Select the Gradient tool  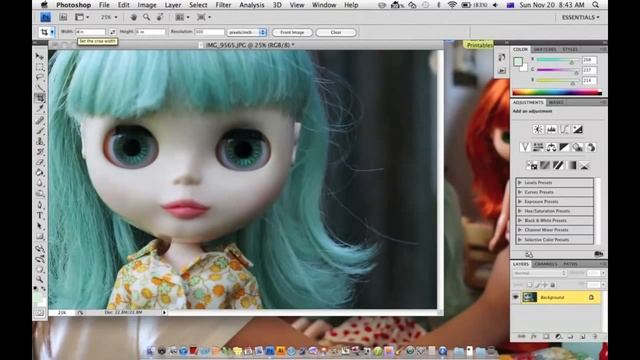pyautogui.click(x=40, y=173)
